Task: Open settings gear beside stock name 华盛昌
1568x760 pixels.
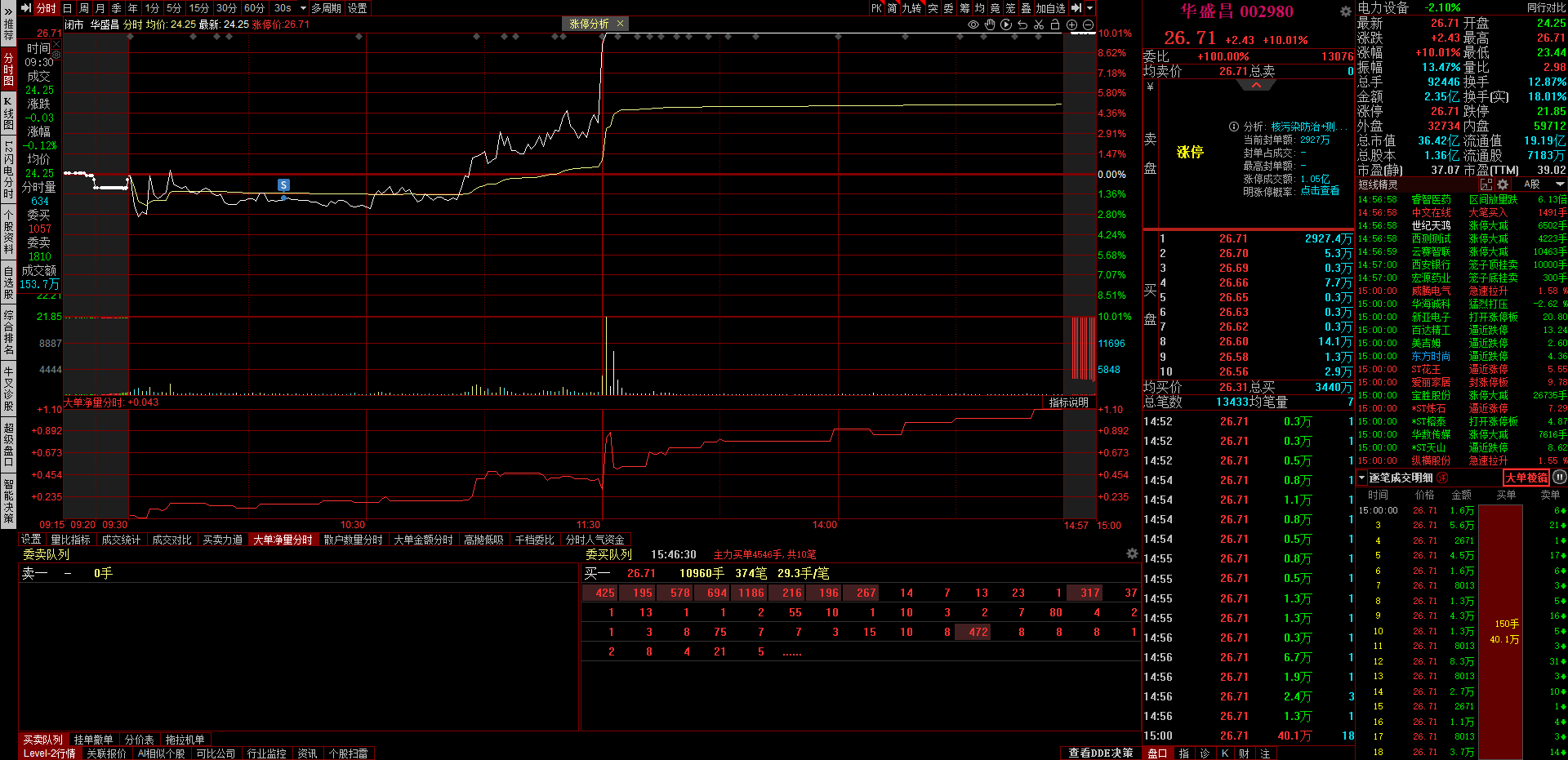Action: [1345, 11]
